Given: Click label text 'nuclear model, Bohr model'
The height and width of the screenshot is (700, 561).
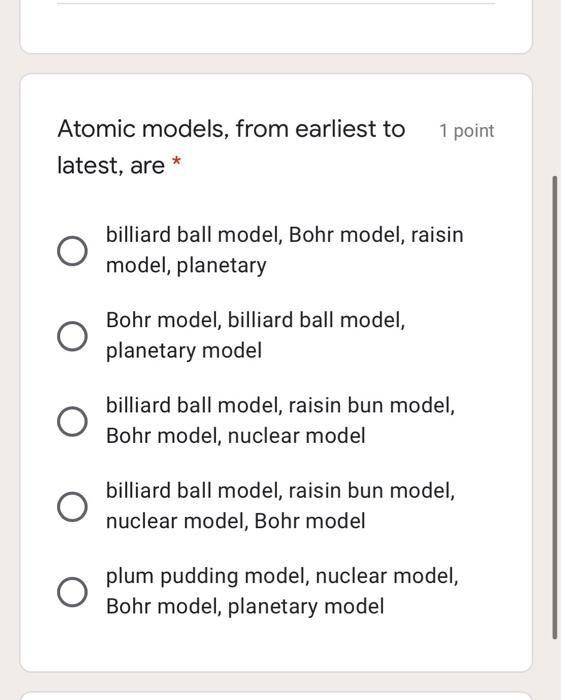Looking at the screenshot, I should [x=236, y=521].
